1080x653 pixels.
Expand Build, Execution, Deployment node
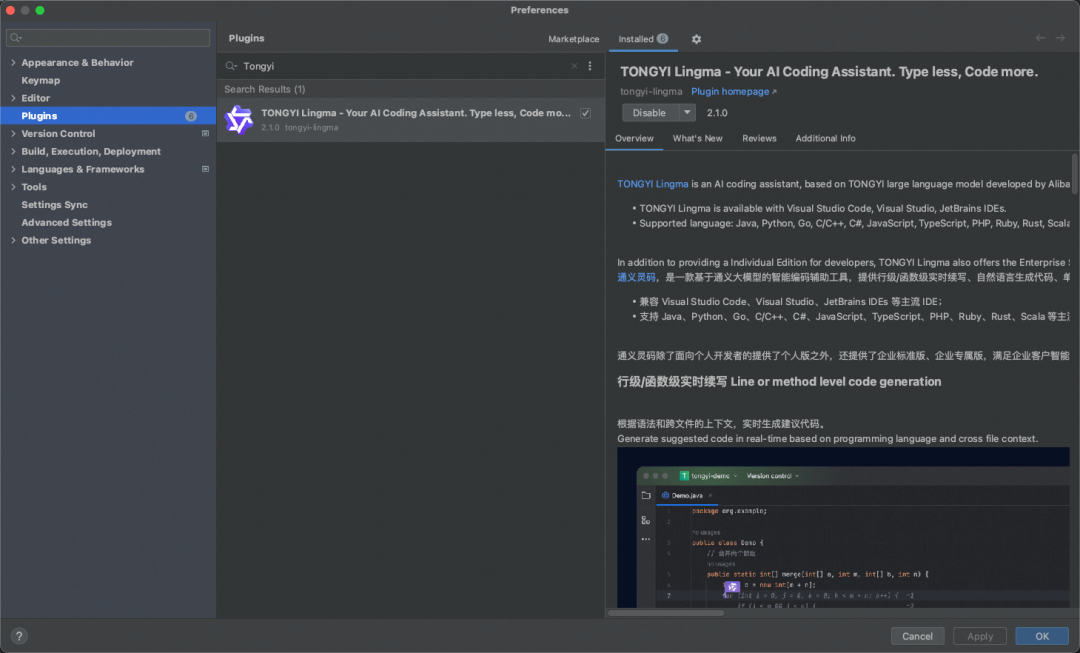click(x=13, y=151)
